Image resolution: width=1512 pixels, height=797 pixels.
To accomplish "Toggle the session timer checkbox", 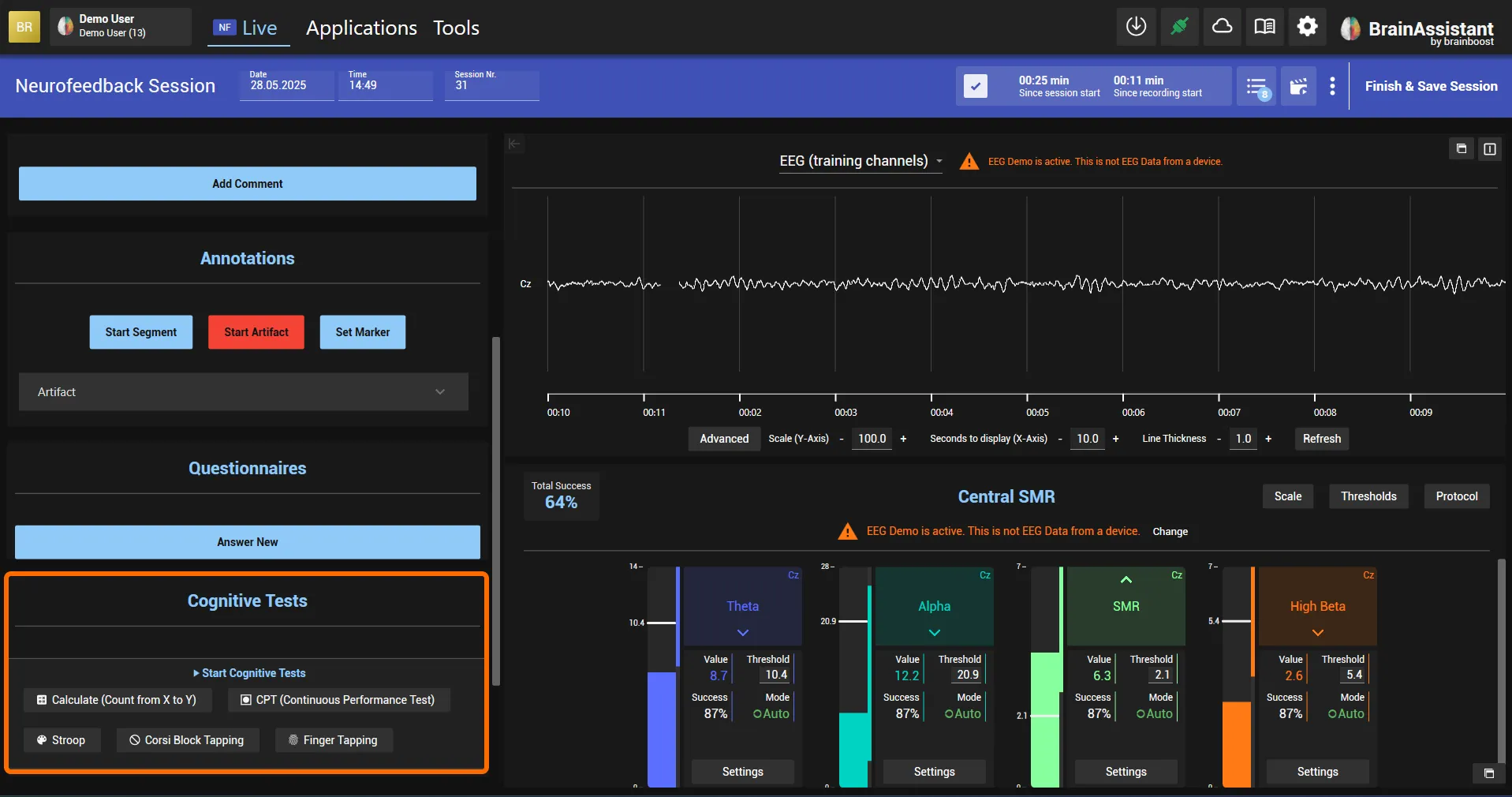I will click(x=976, y=86).
